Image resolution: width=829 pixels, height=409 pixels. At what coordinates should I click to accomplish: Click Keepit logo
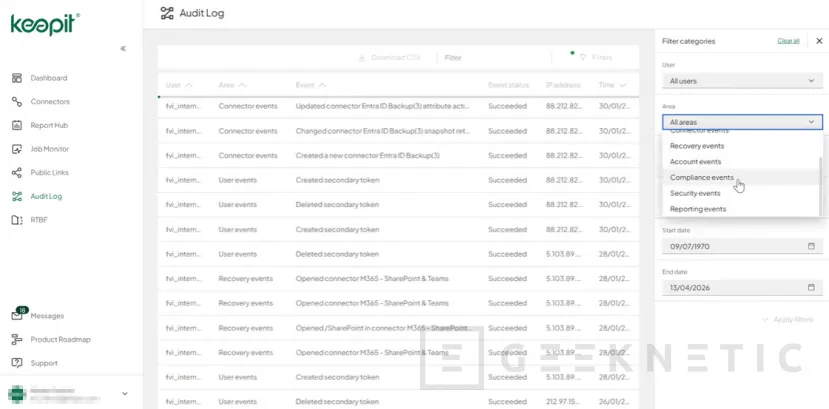(45, 24)
